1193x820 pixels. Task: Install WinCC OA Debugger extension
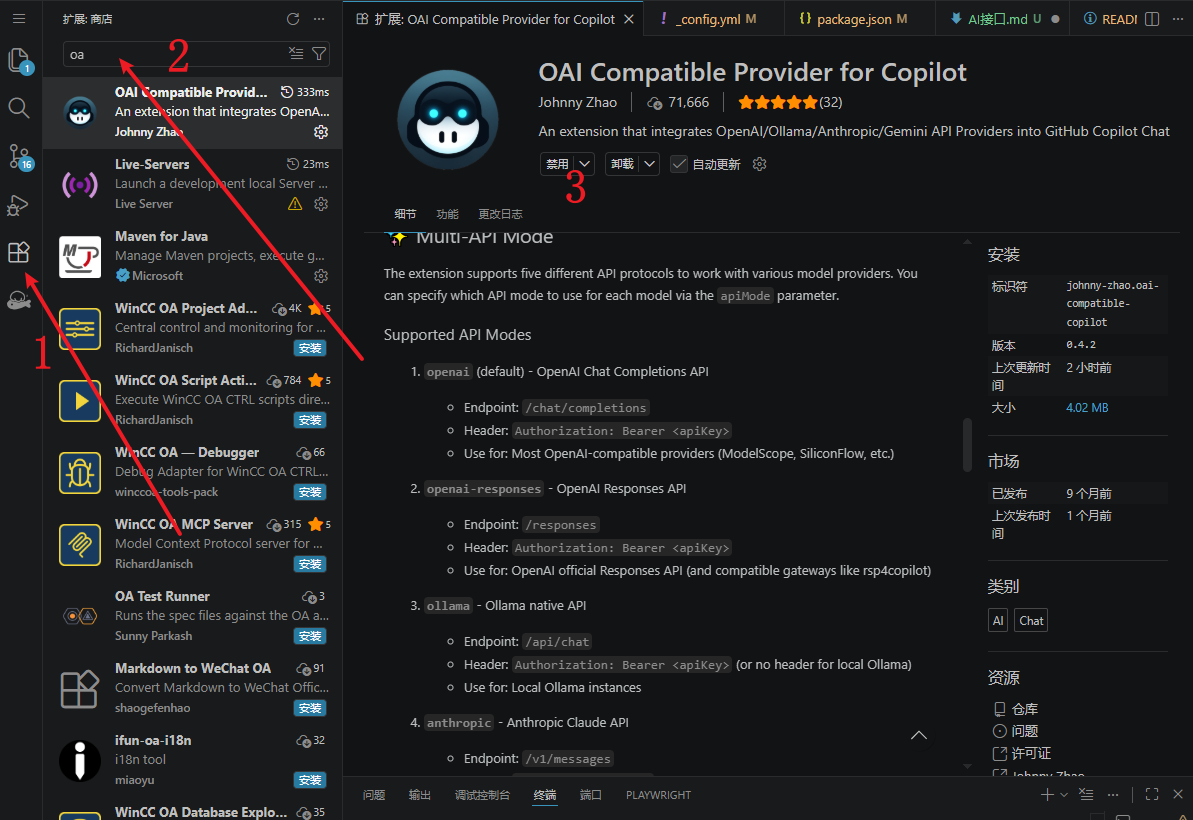pos(310,492)
